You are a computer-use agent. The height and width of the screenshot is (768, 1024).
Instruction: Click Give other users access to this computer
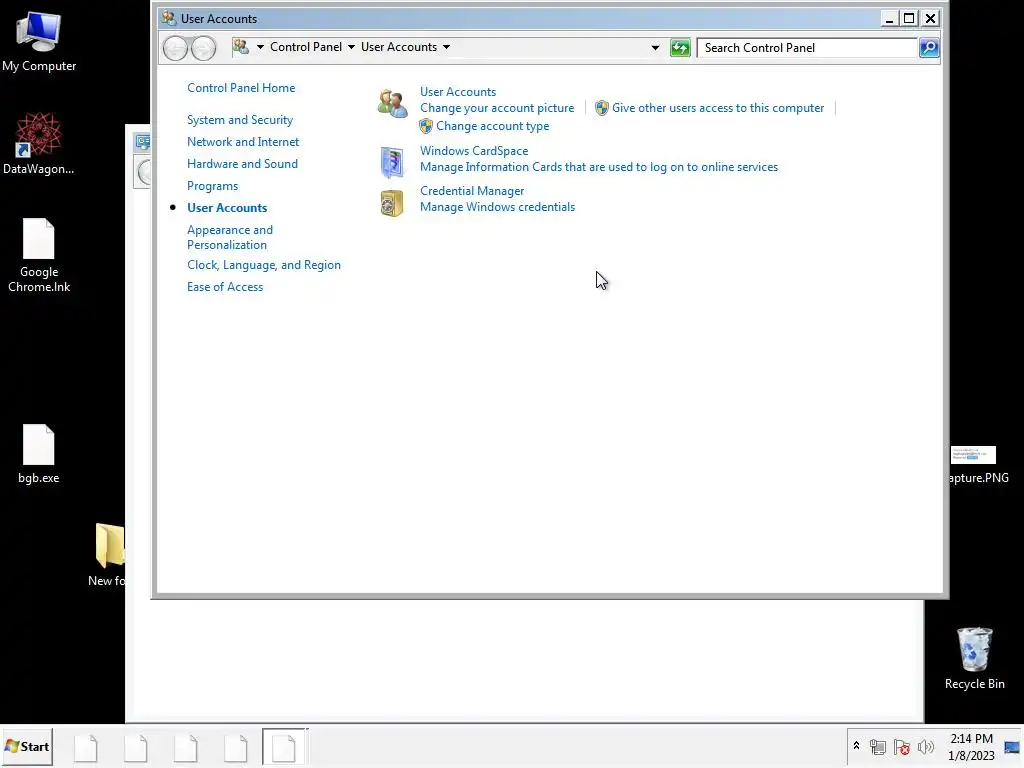click(x=718, y=108)
